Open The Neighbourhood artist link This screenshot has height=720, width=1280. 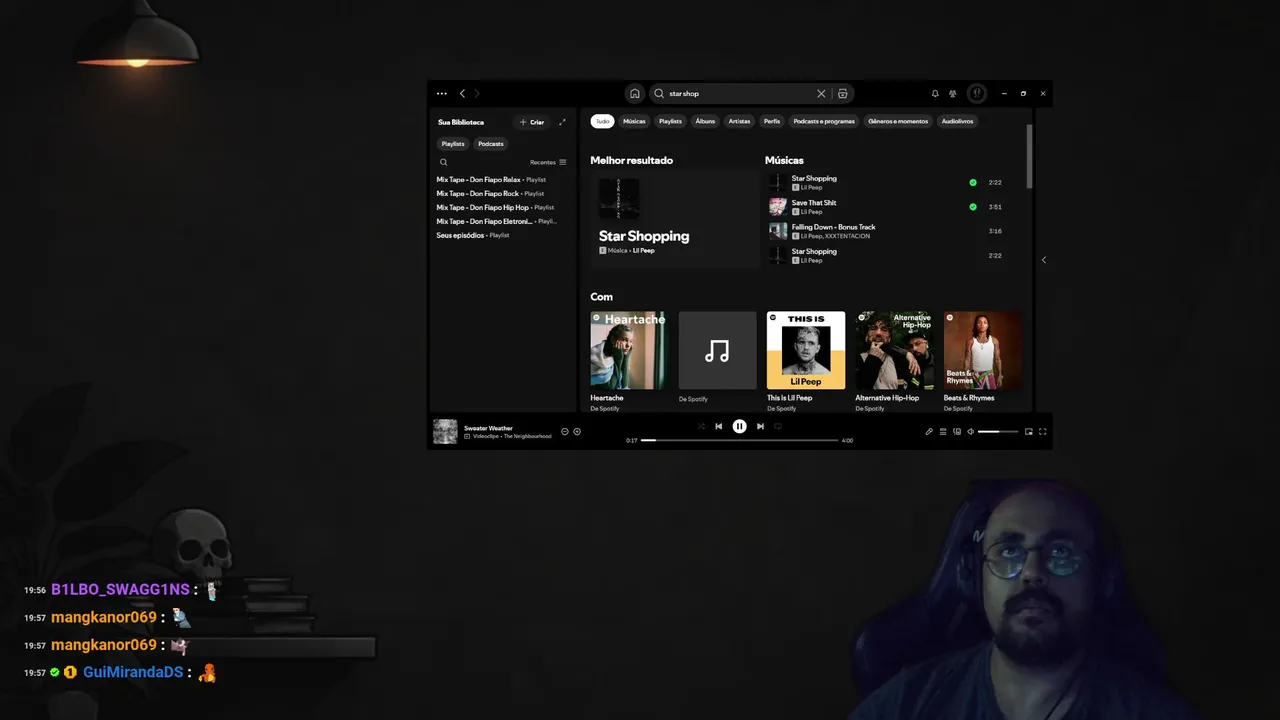(x=527, y=436)
